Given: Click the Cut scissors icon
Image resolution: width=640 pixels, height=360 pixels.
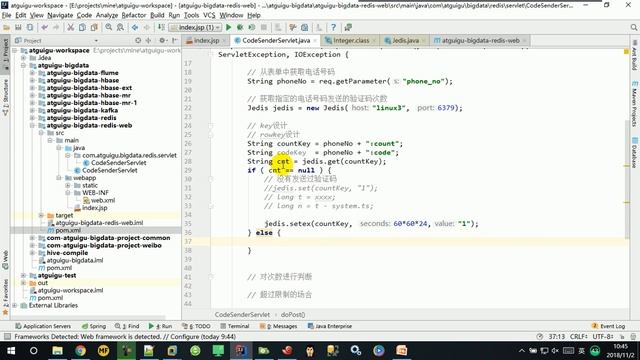Looking at the screenshot, I should point(71,27).
